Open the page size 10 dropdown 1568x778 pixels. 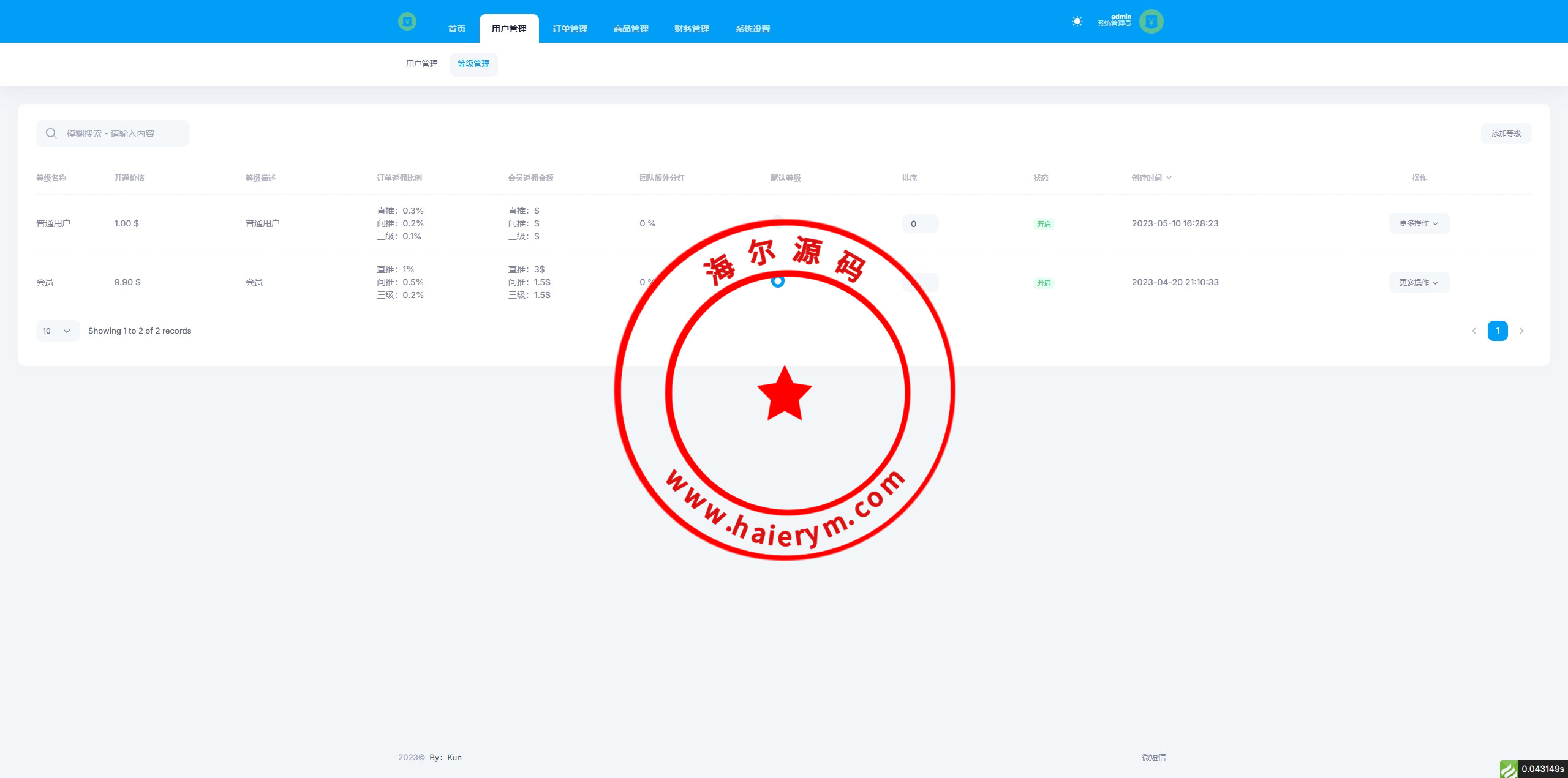(57, 331)
